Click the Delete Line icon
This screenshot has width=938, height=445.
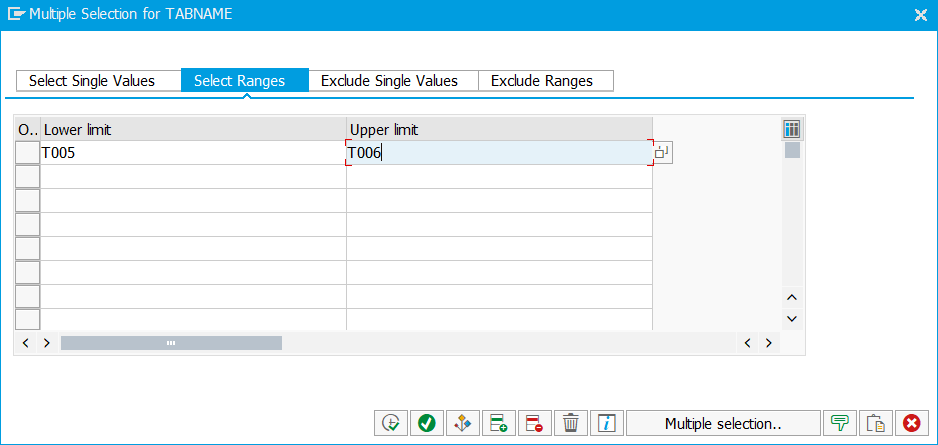tap(535, 423)
